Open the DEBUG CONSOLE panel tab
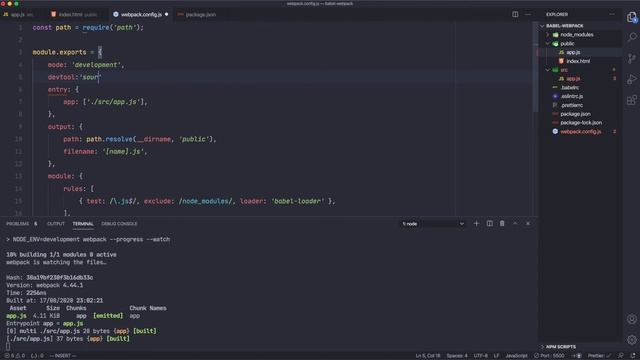 (119, 224)
